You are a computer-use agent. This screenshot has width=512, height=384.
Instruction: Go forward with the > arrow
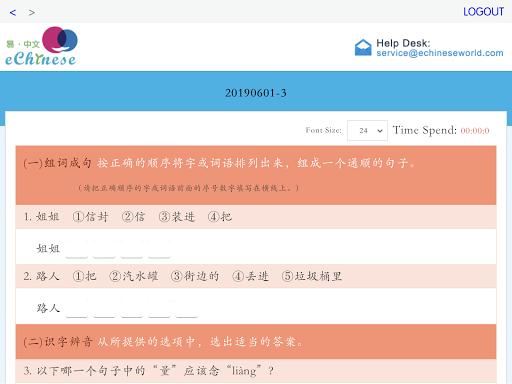click(32, 13)
